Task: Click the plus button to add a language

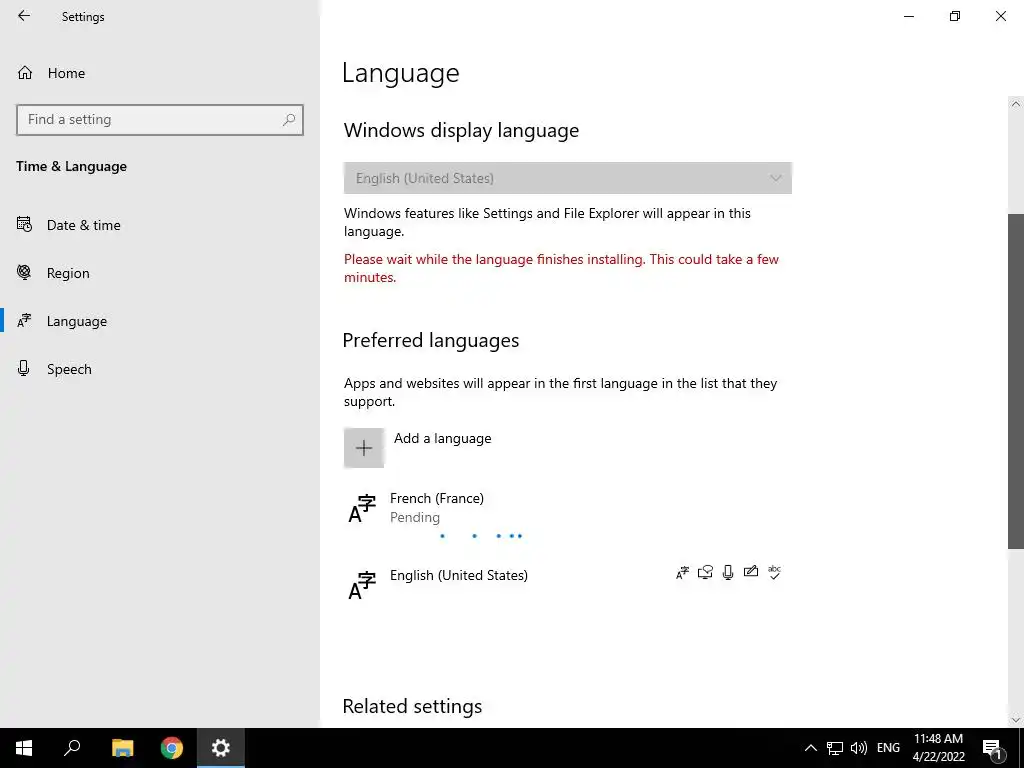Action: tap(364, 448)
